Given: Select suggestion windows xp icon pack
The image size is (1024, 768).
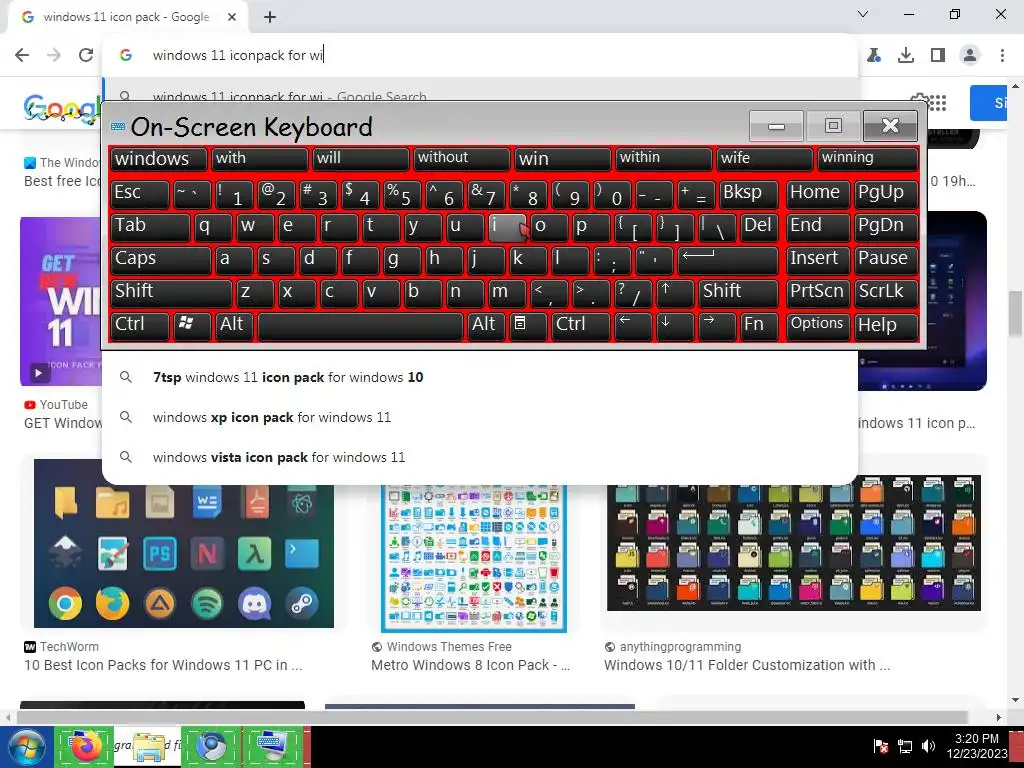Looking at the screenshot, I should point(479,417).
